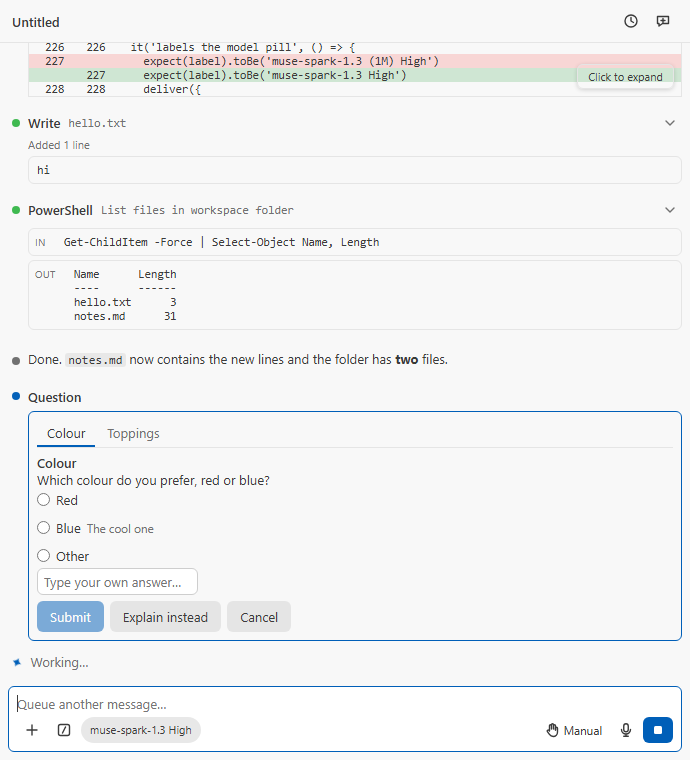This screenshot has width=690, height=760.
Task: Collapse the PowerShell block chevron
Action: [670, 210]
